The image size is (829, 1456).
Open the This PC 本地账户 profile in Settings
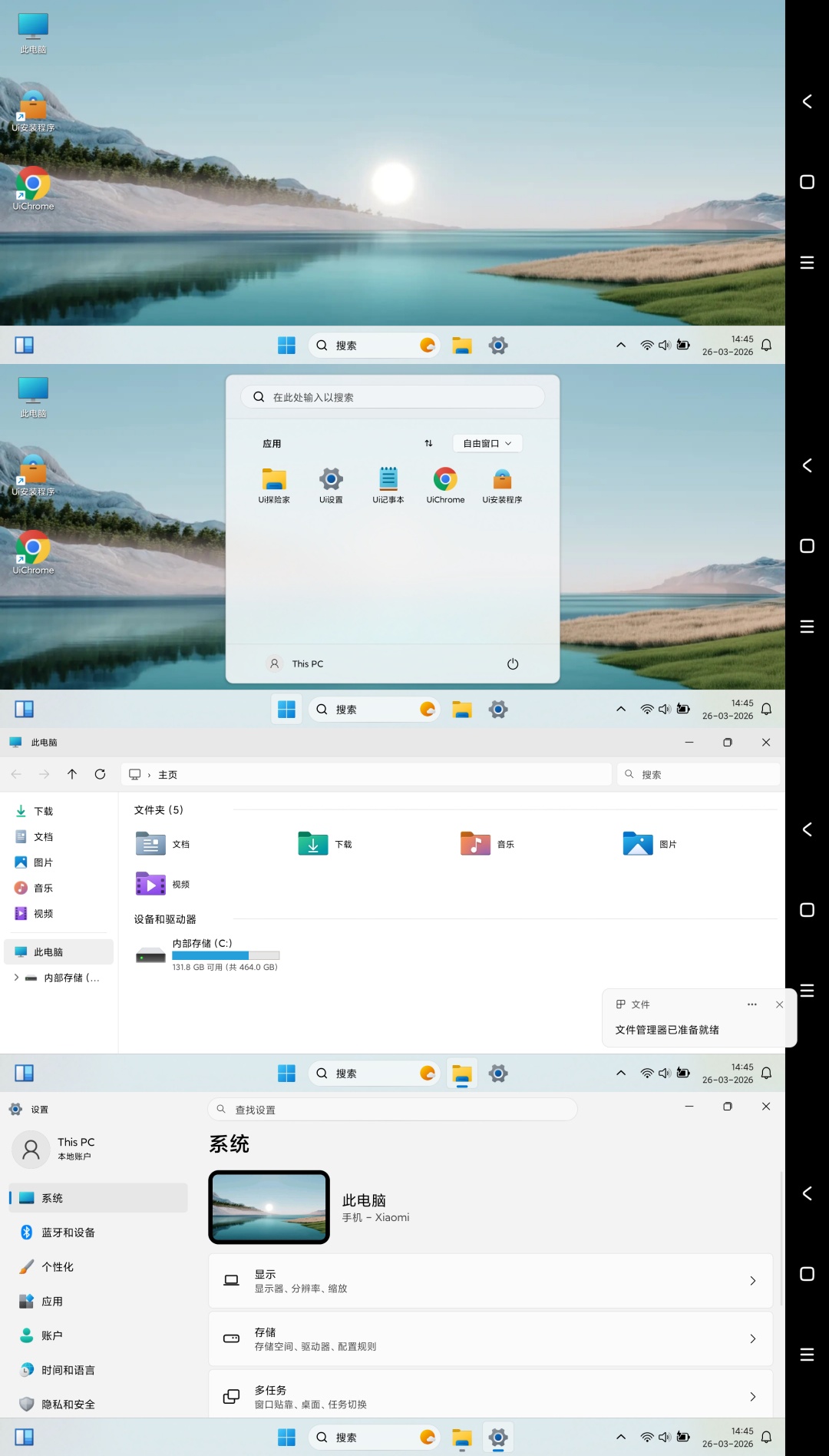point(55,1149)
